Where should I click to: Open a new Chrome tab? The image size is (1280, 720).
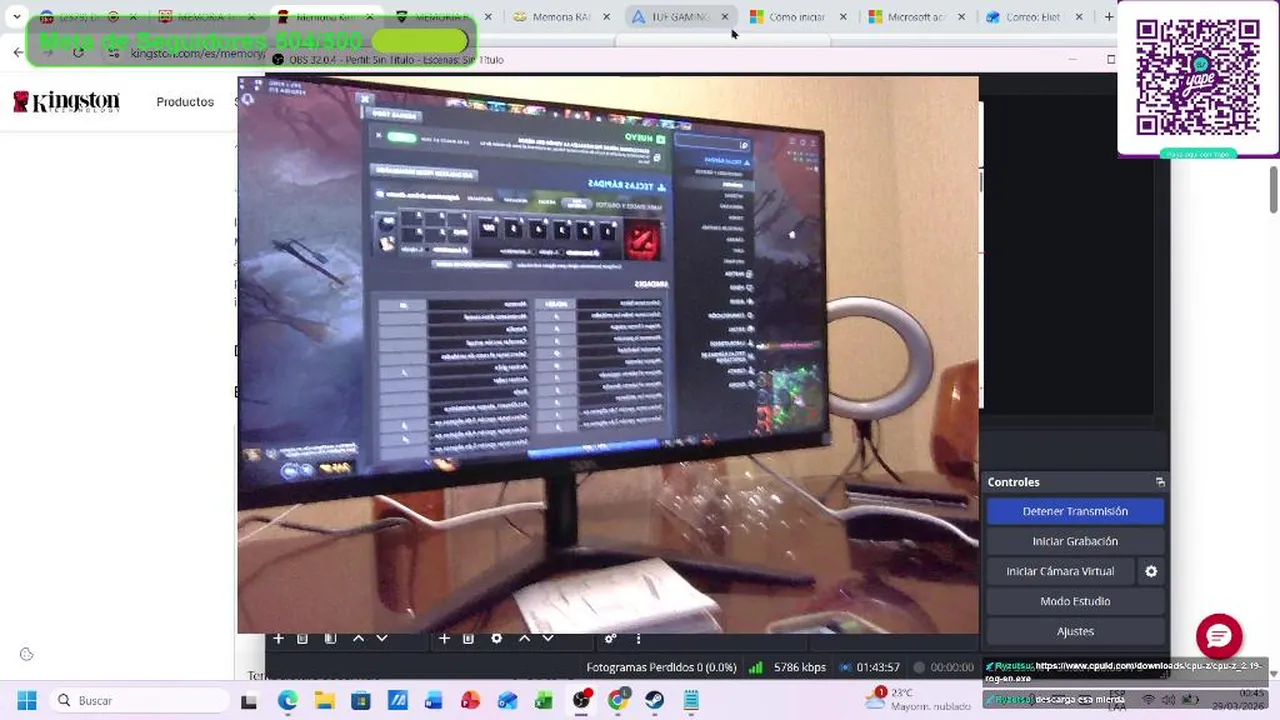pyautogui.click(x=1108, y=17)
